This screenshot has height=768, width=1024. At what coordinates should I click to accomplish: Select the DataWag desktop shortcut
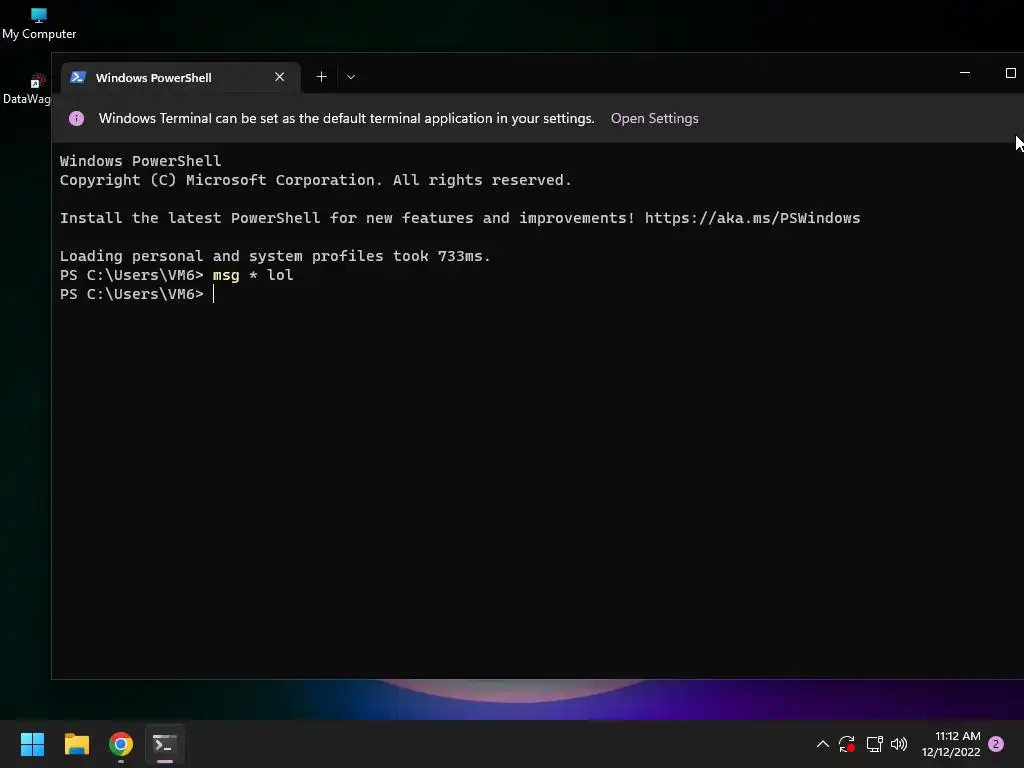(26, 89)
